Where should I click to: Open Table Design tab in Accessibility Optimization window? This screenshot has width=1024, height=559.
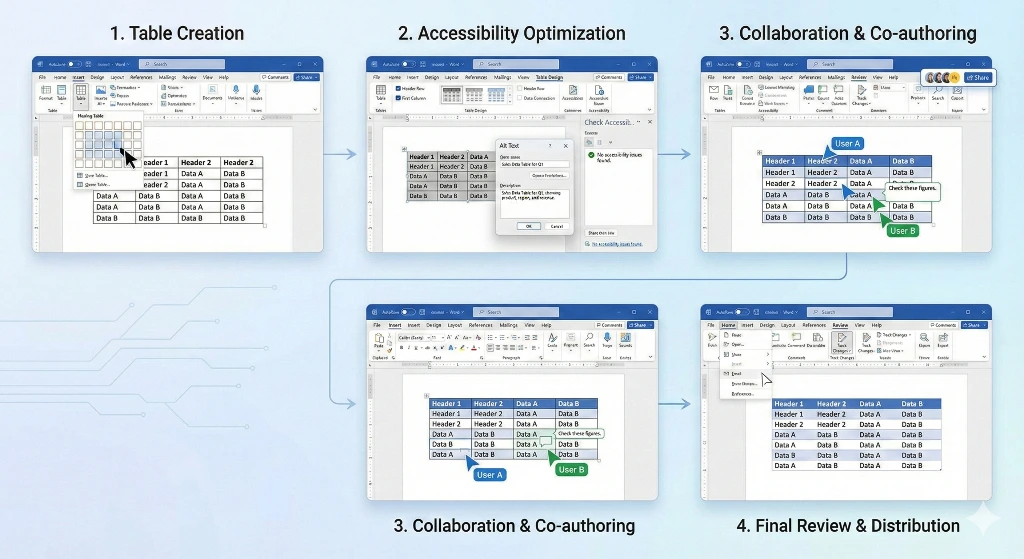(549, 77)
